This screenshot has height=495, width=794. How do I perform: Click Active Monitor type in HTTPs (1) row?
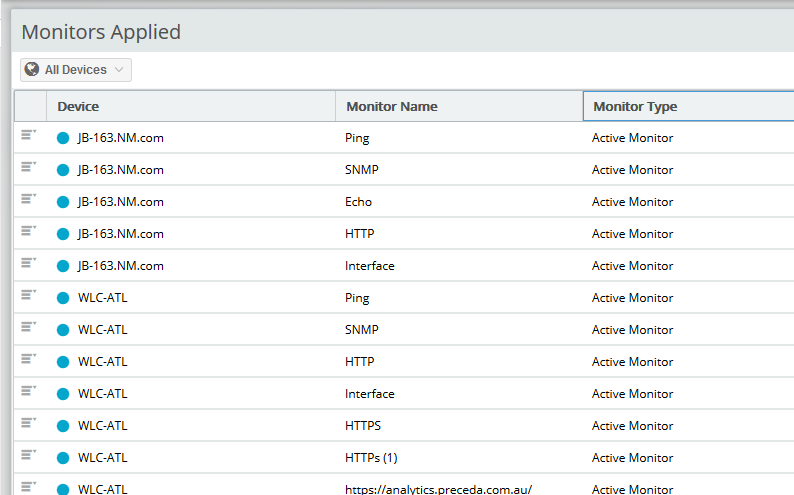tap(632, 458)
